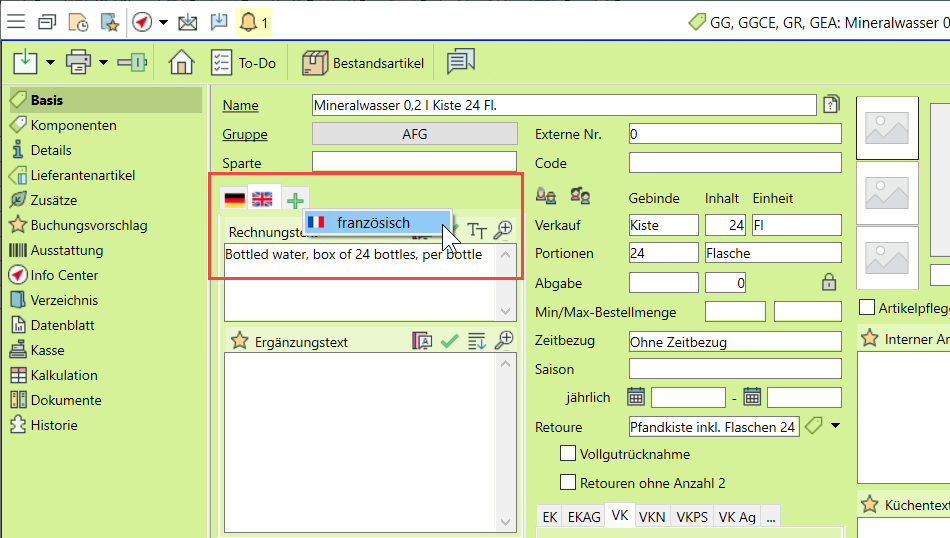
Task: Click the green plus add-language icon
Action: click(295, 199)
